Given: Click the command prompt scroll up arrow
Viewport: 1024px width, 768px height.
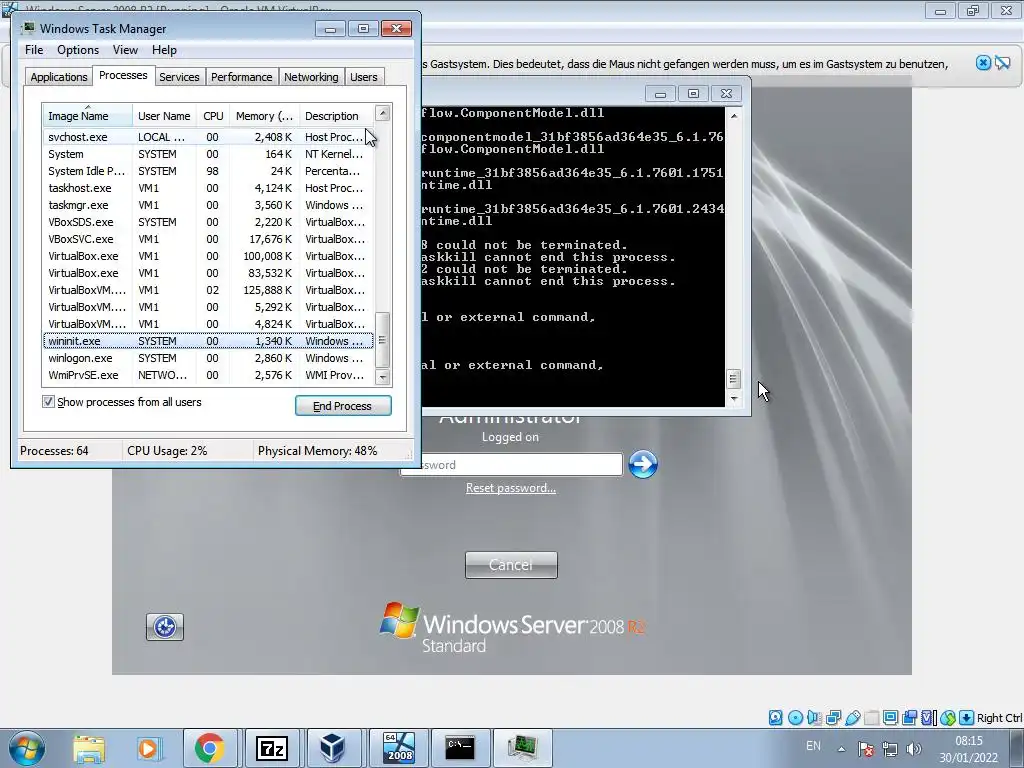Looking at the screenshot, I should 733,116.
